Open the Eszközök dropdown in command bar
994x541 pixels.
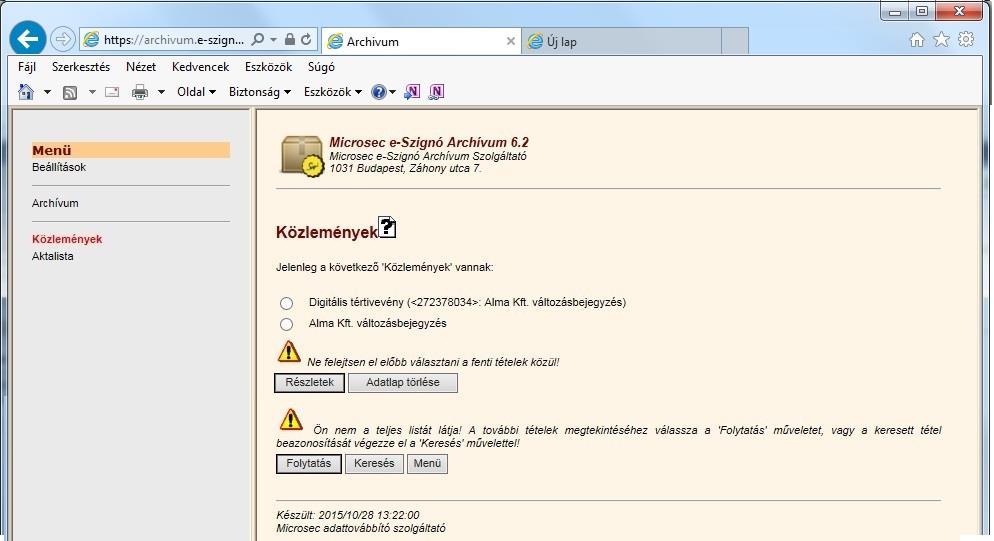point(333,92)
